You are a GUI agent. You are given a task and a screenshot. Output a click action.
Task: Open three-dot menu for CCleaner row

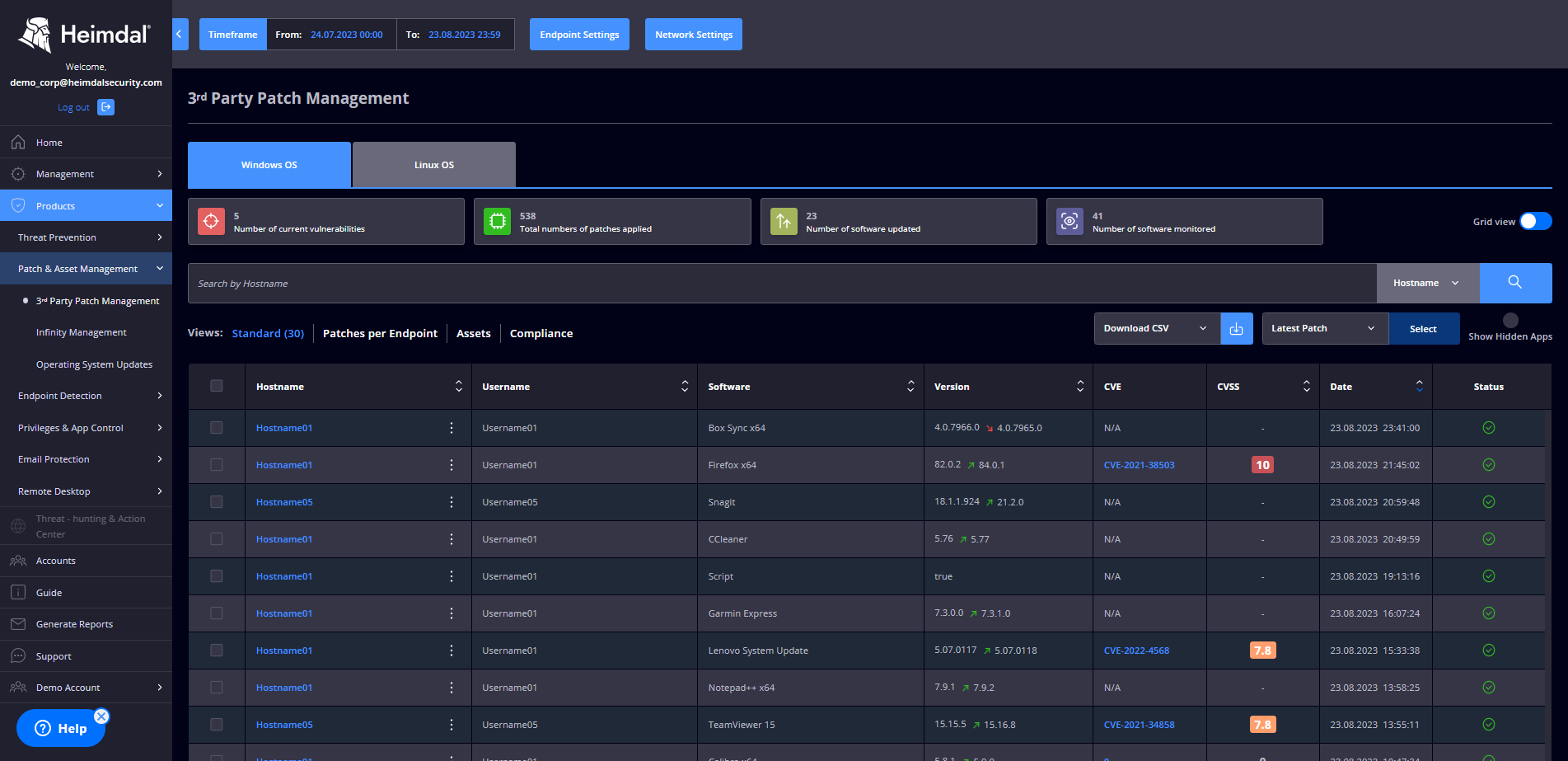pos(452,539)
